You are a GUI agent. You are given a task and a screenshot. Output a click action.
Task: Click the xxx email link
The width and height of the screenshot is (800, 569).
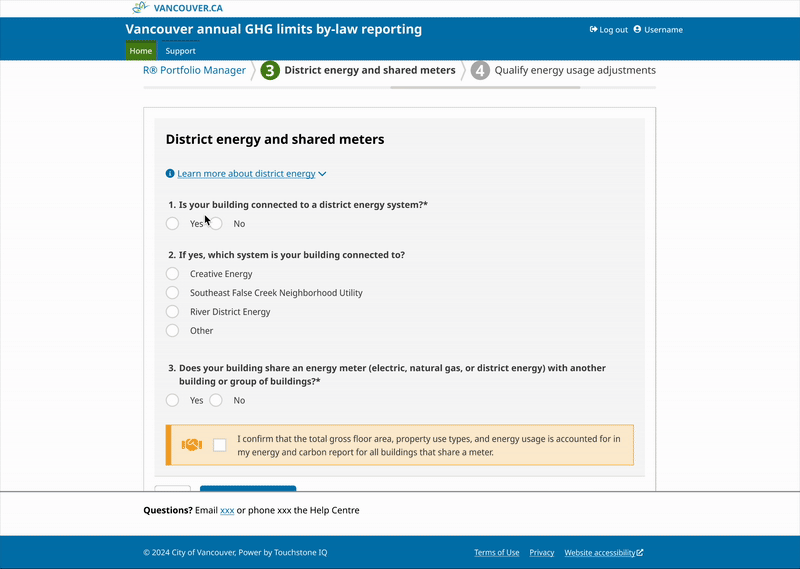pyautogui.click(x=227, y=510)
